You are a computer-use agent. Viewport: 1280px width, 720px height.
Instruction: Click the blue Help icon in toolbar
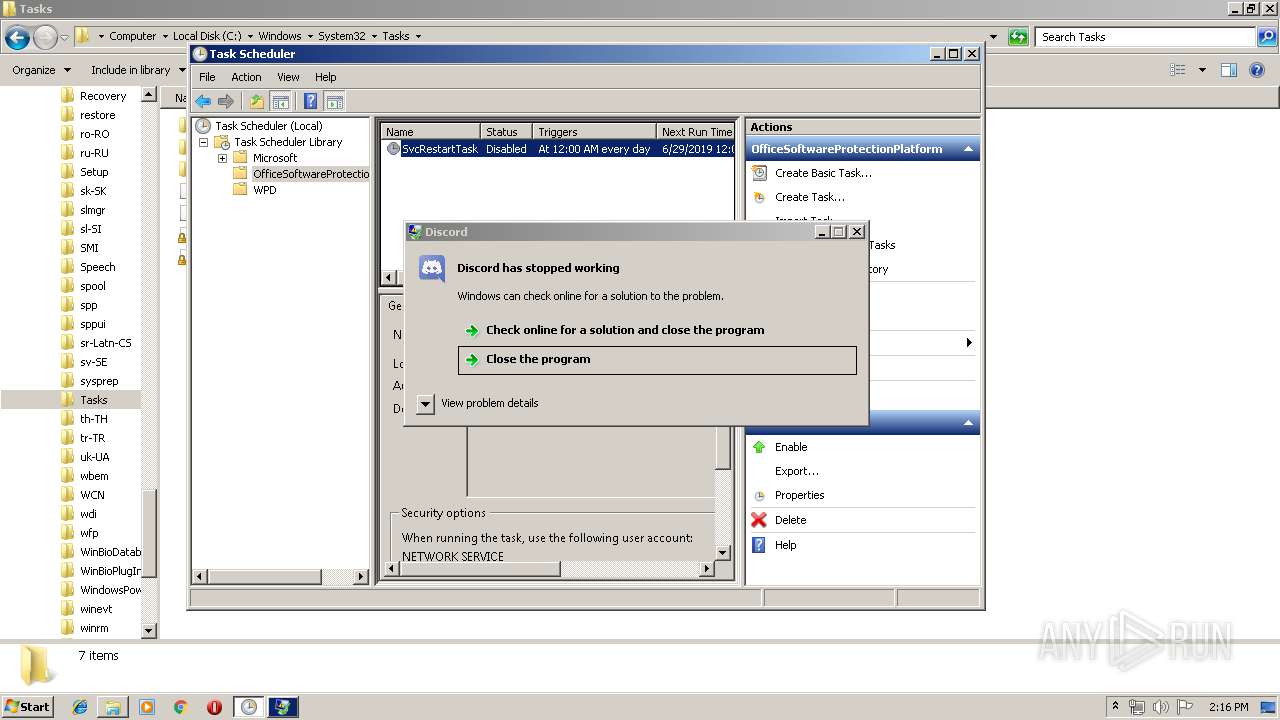click(311, 101)
